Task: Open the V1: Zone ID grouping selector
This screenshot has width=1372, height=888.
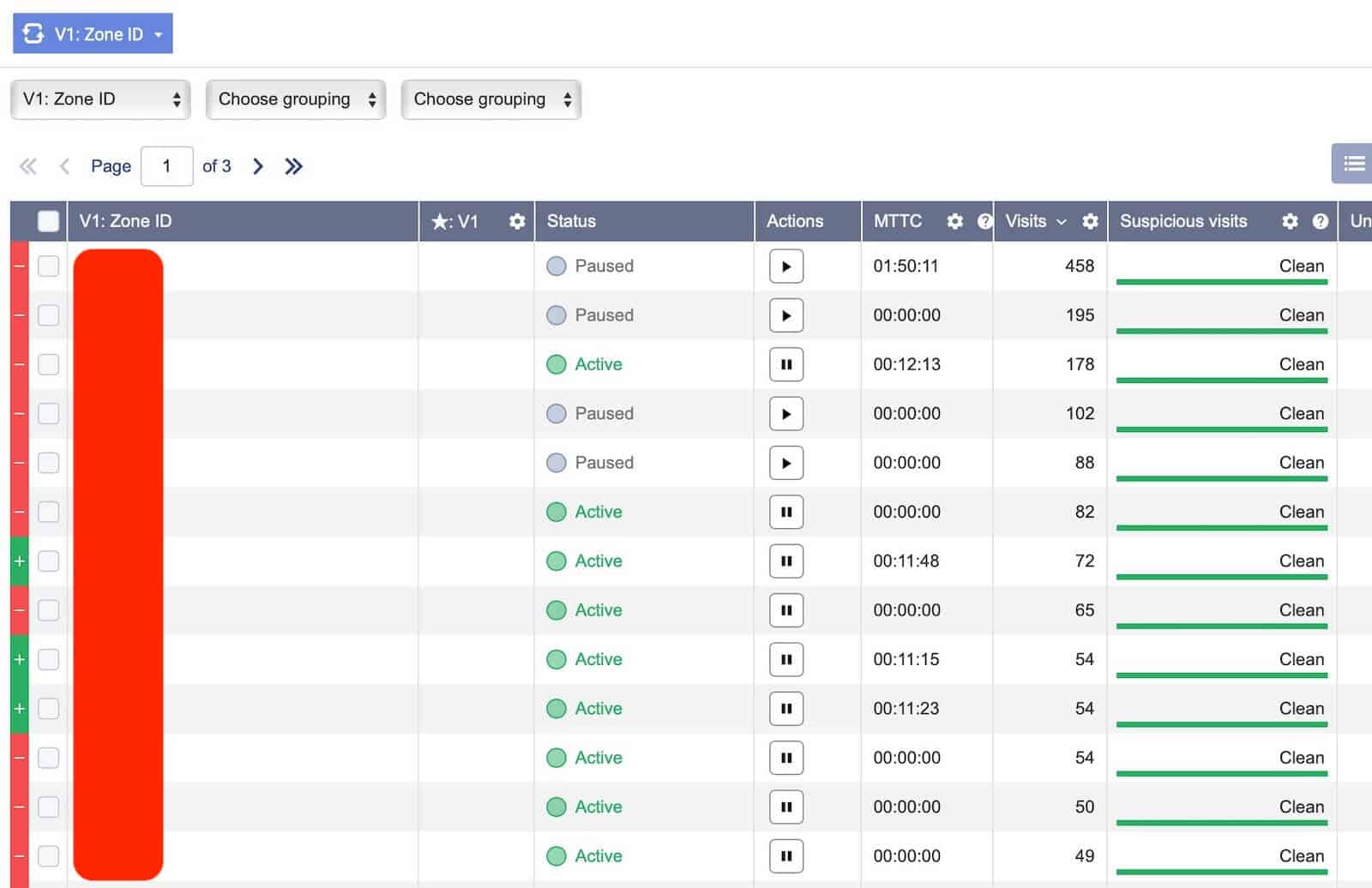Action: click(99, 99)
